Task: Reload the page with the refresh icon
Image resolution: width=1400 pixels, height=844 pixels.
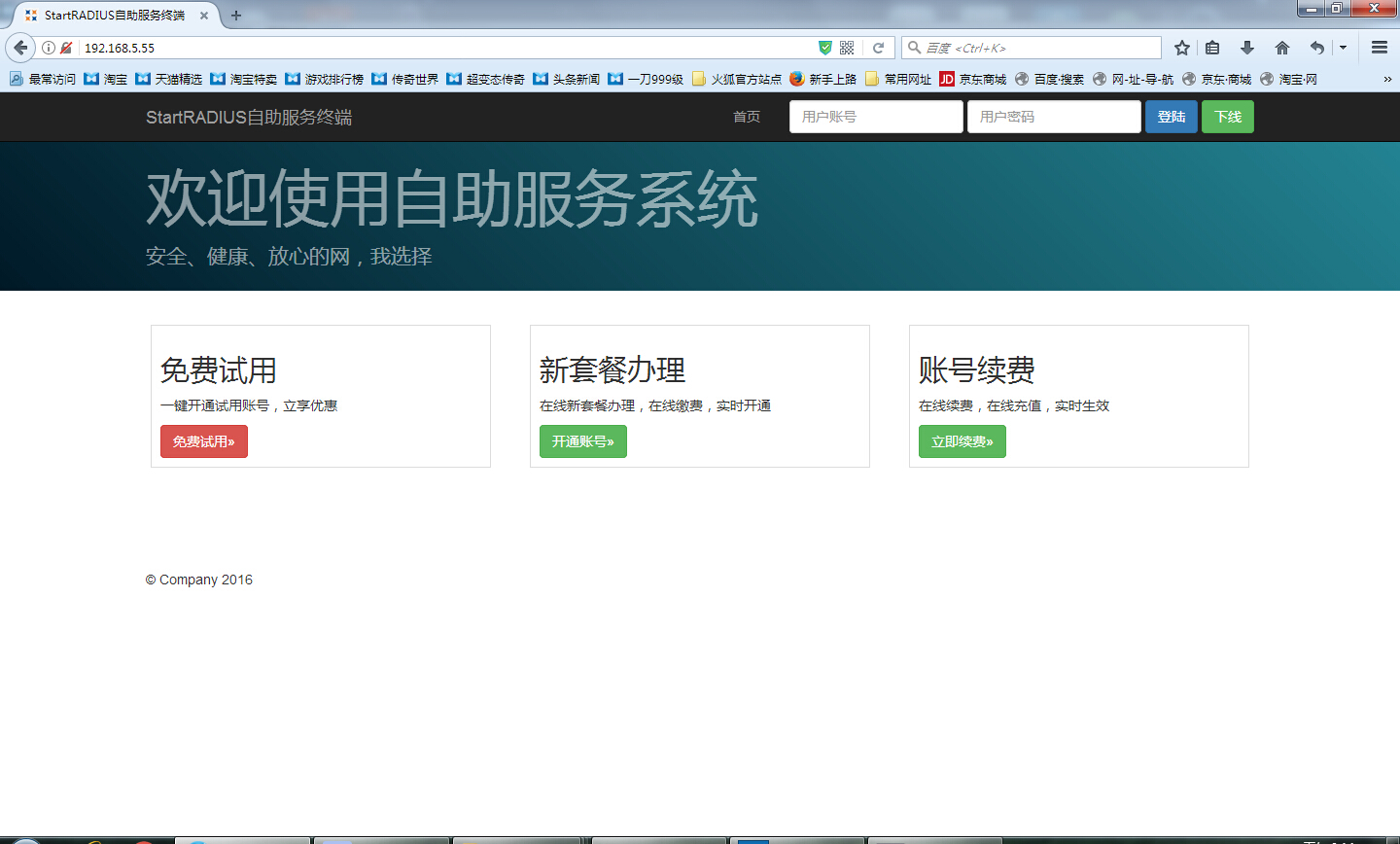Action: coord(878,48)
